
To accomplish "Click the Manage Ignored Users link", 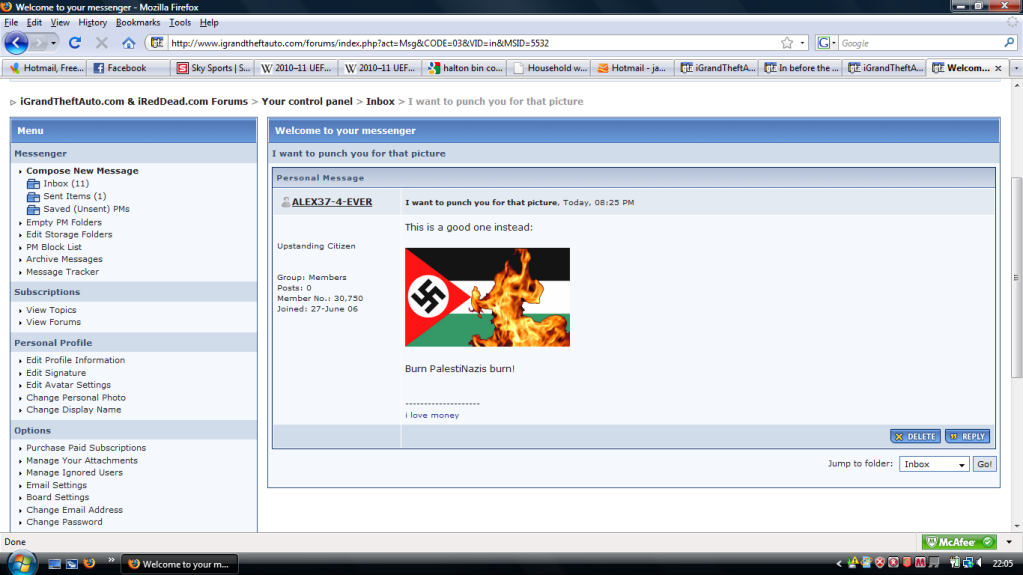I will [x=74, y=473].
